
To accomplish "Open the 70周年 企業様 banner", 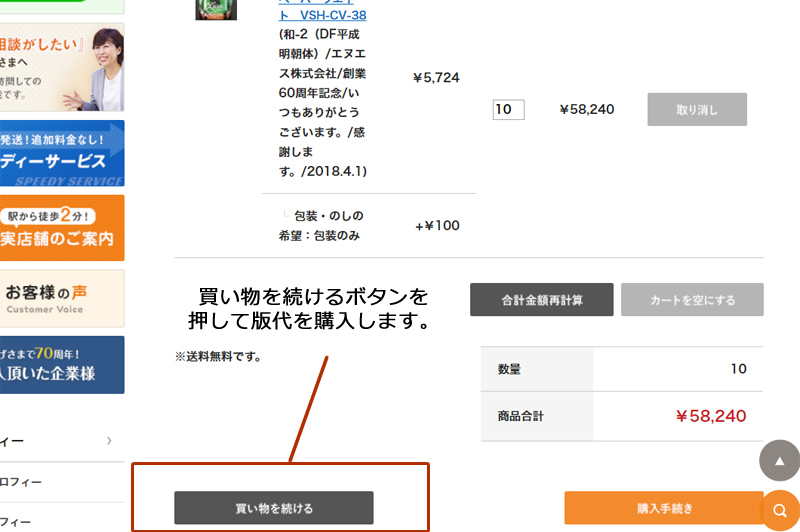I will click(x=62, y=364).
